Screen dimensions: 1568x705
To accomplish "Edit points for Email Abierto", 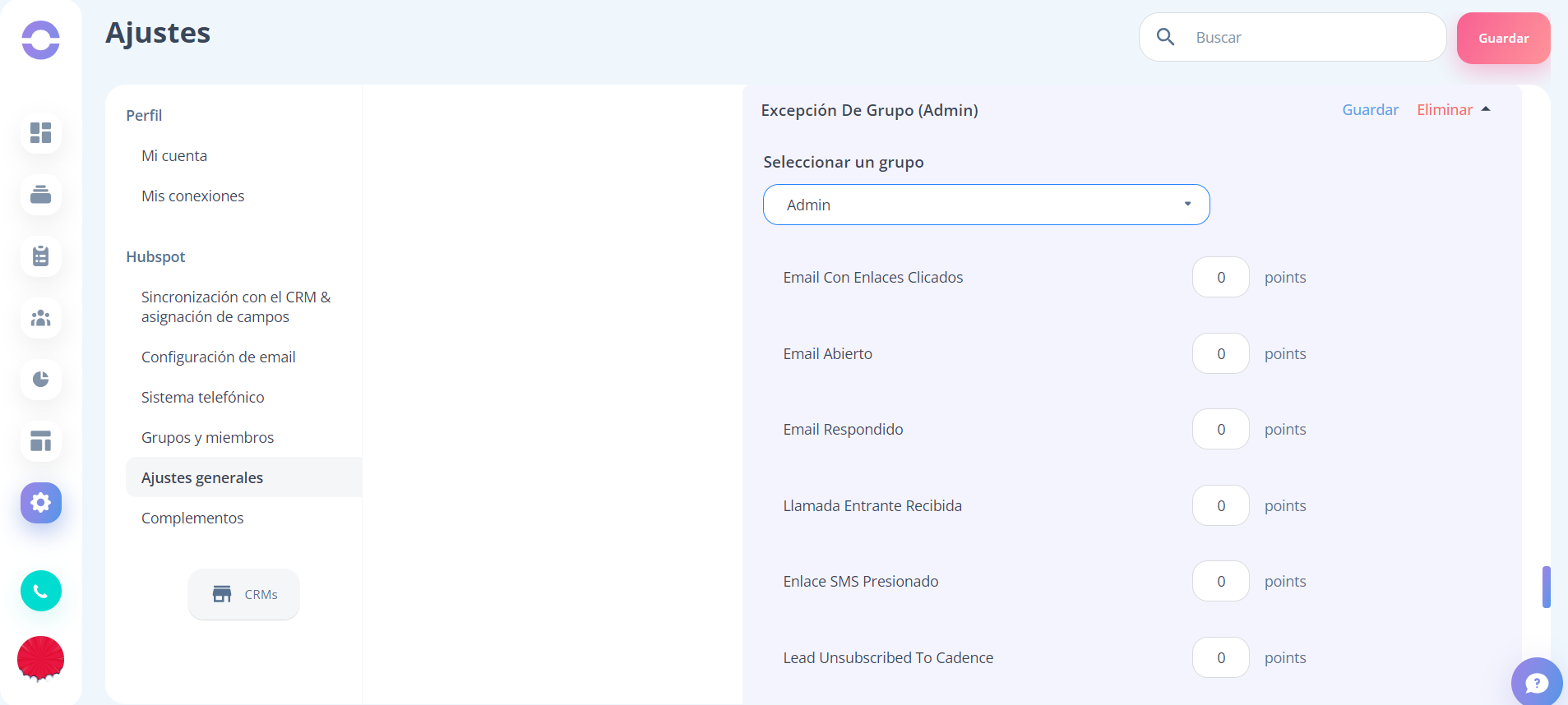I will pos(1220,353).
